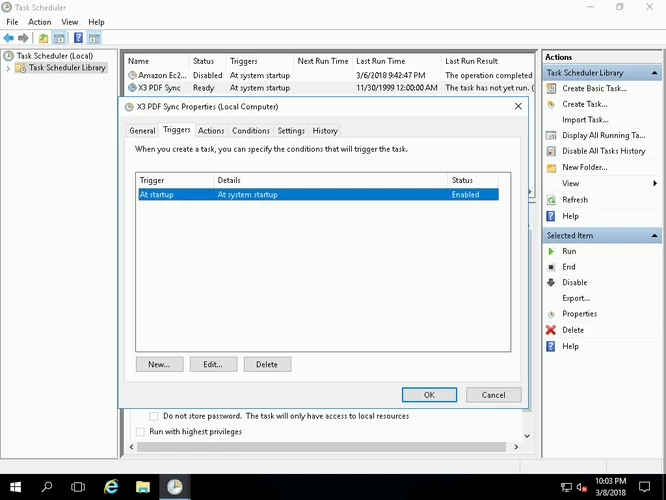
Task: Click Export... in the Selected Item actions
Action: [576, 298]
